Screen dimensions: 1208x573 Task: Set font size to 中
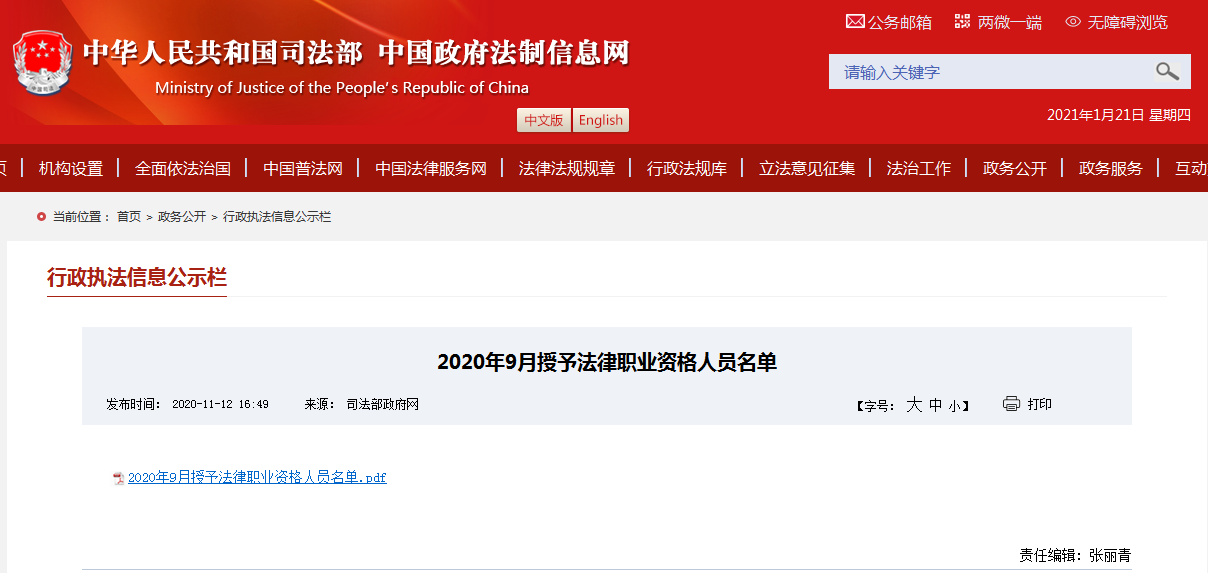(x=935, y=405)
